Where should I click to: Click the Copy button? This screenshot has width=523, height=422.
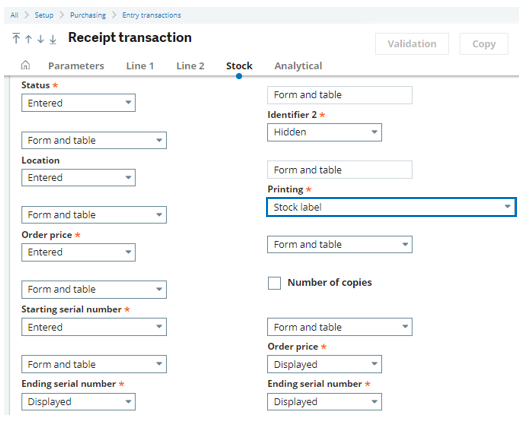[484, 44]
